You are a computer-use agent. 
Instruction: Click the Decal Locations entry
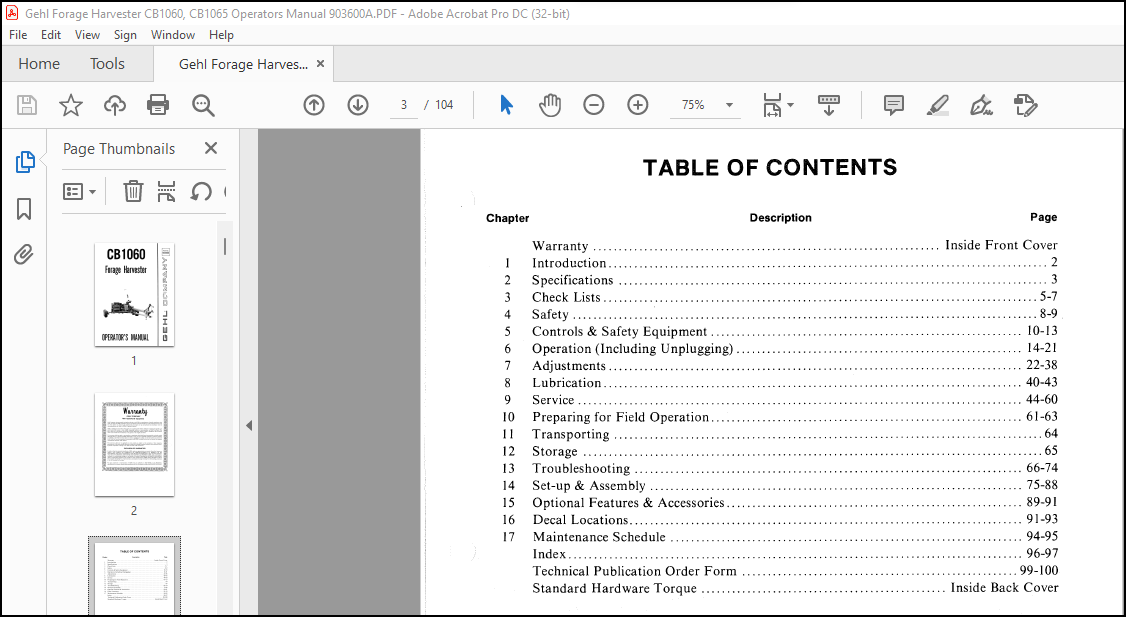[580, 519]
